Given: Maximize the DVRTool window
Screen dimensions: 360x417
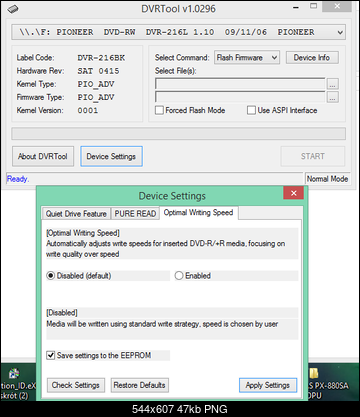Looking at the screenshot, I should (313, 6).
